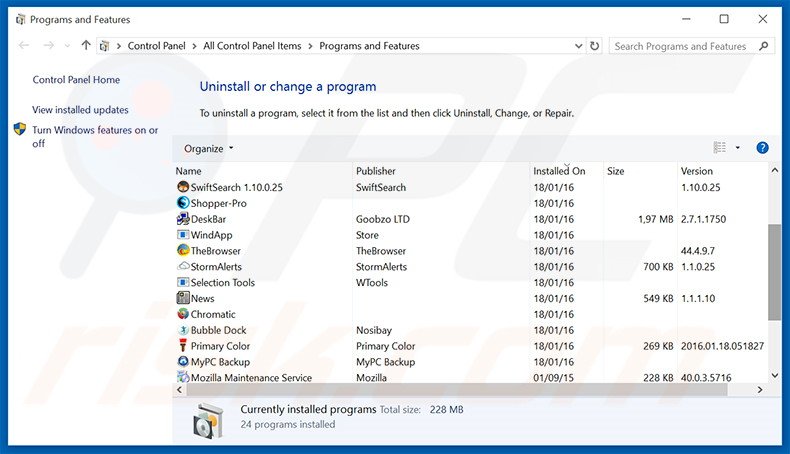Click the Primary Color paintbrush icon
This screenshot has width=790, height=454.
point(183,346)
